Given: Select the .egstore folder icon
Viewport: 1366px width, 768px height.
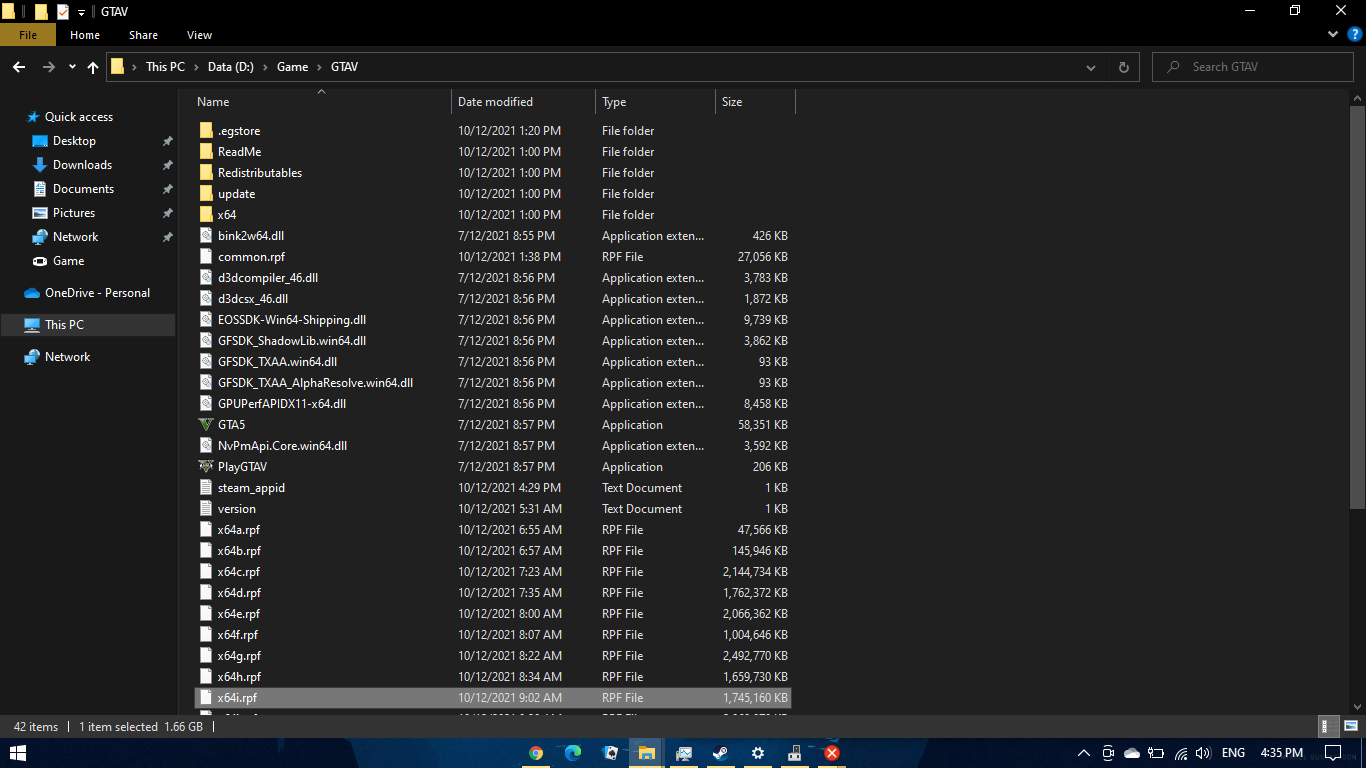Looking at the screenshot, I should (x=206, y=131).
